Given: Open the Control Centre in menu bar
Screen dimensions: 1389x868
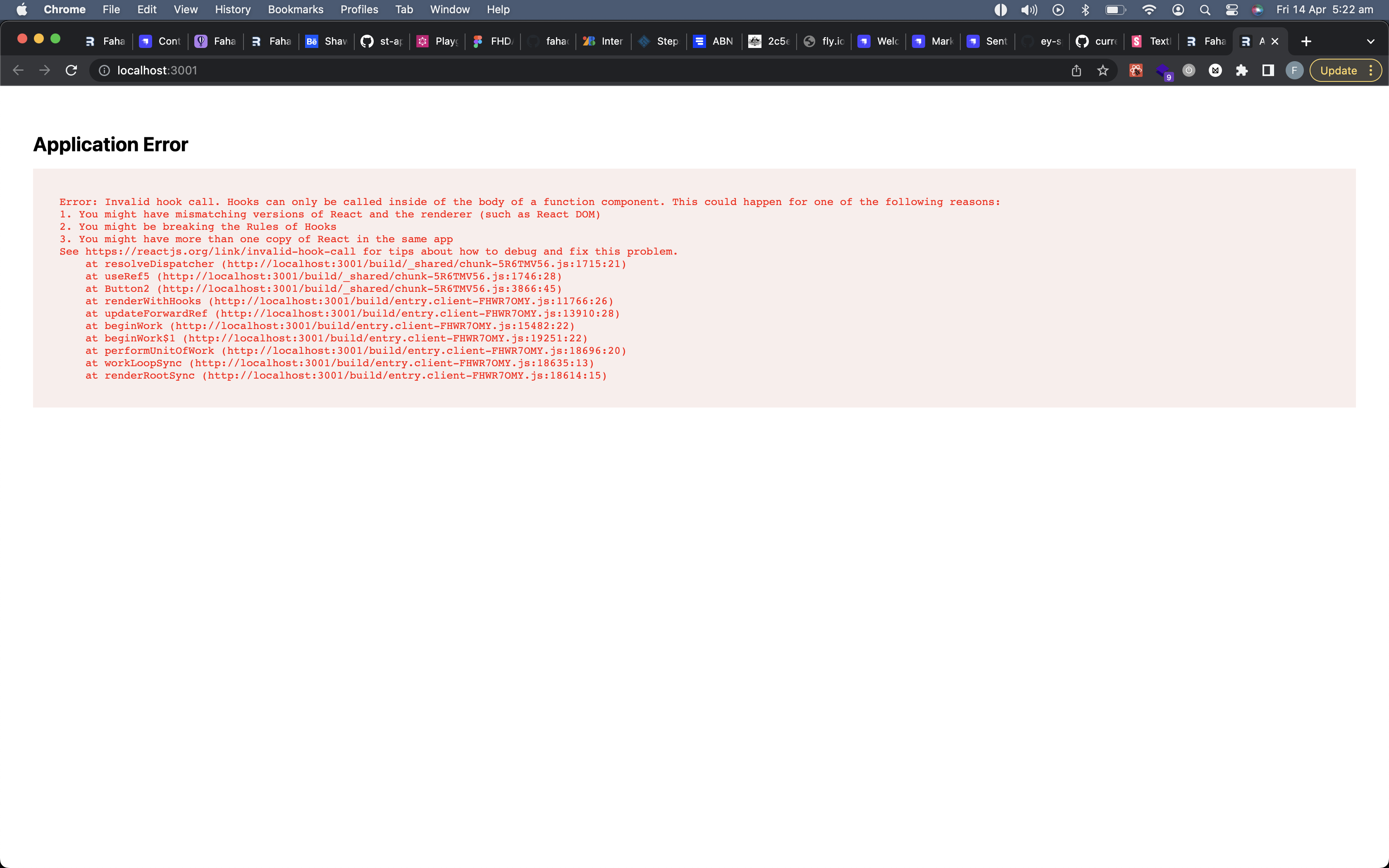Looking at the screenshot, I should coord(1232,9).
